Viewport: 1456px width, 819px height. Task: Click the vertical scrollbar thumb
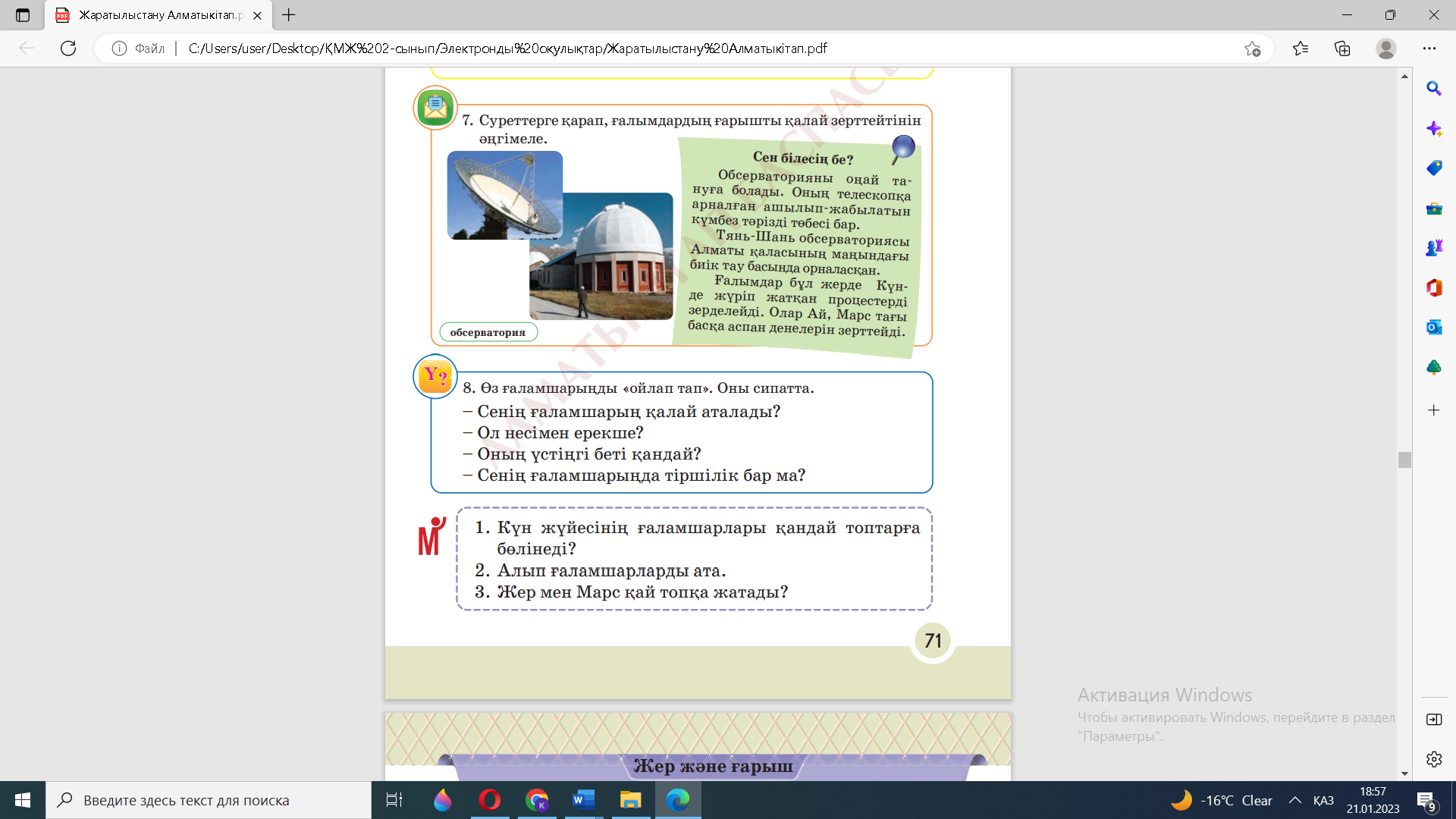[1404, 460]
